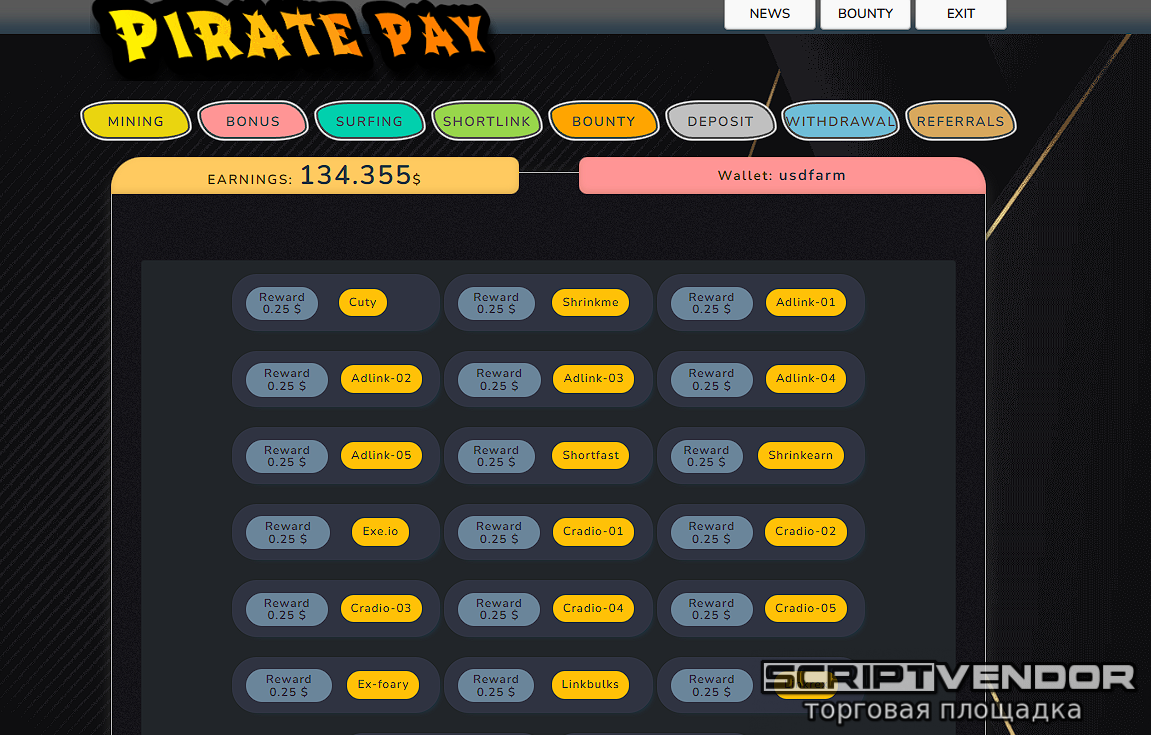Image resolution: width=1151 pixels, height=735 pixels.
Task: Open the Exe.io shortlink
Action: pyautogui.click(x=380, y=532)
